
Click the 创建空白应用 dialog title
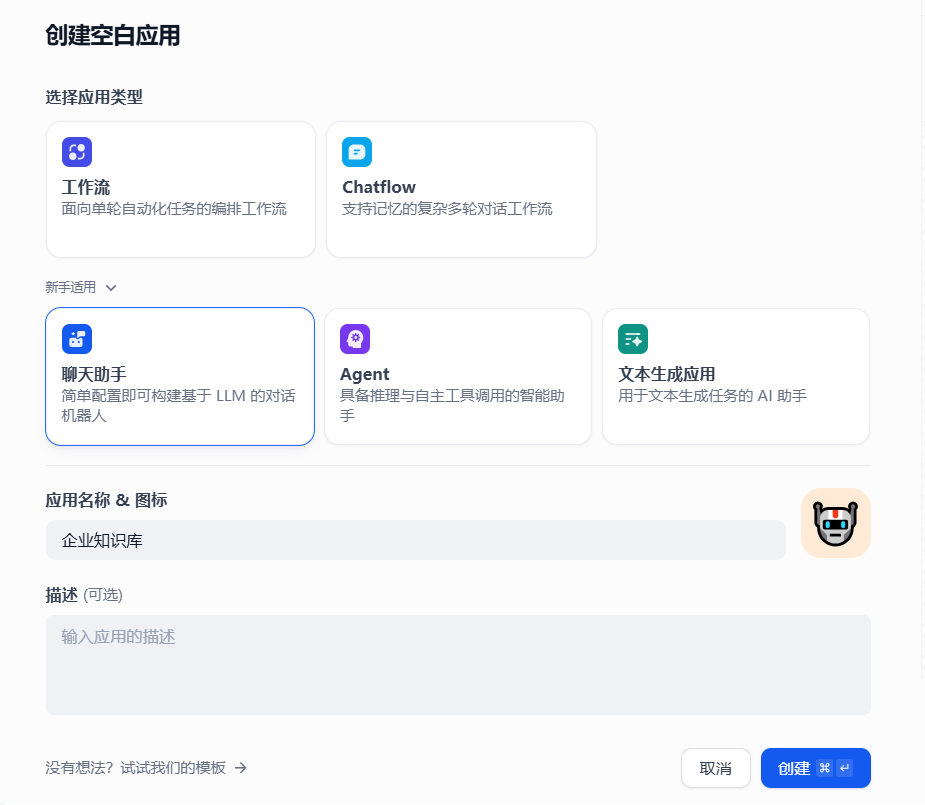[113, 35]
